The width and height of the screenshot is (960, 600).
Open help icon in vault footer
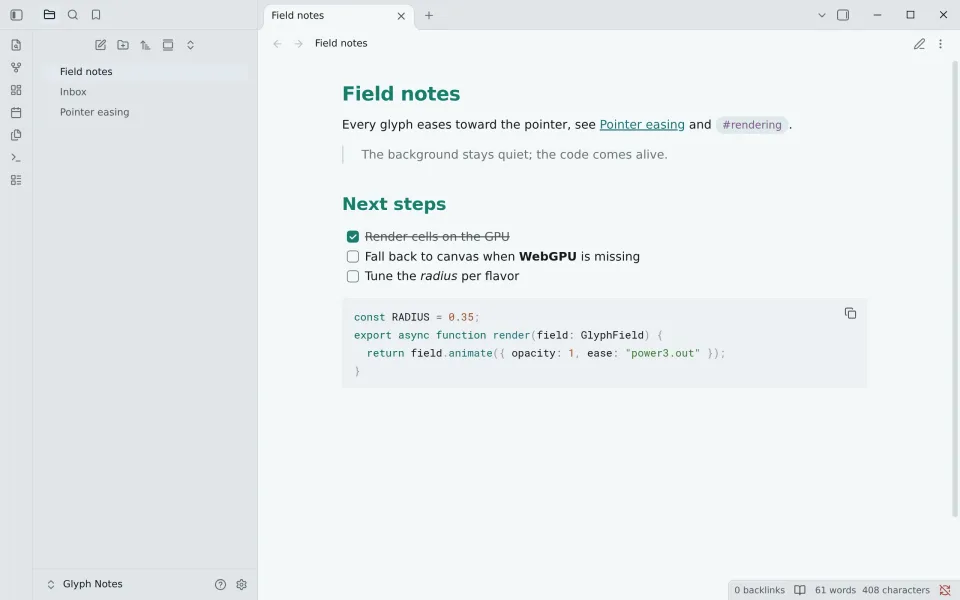pyautogui.click(x=220, y=585)
